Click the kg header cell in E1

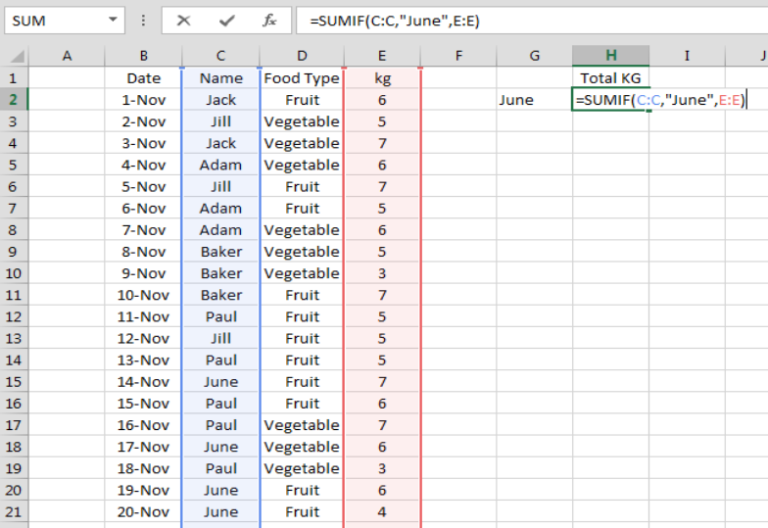pyautogui.click(x=382, y=78)
